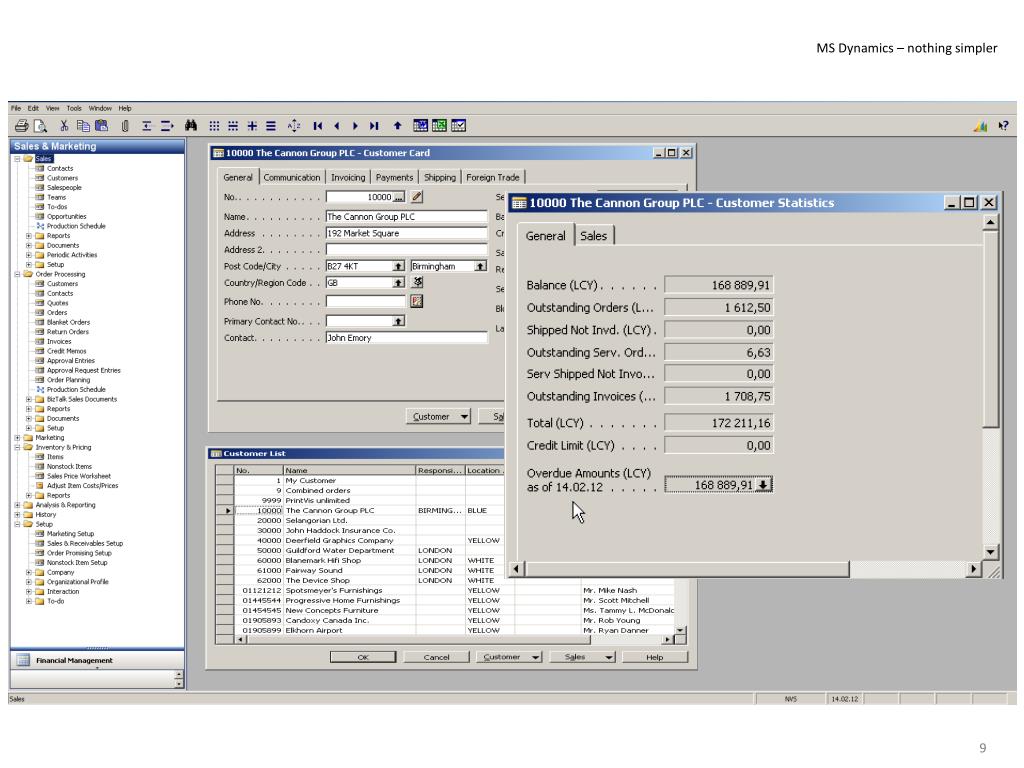Screen dimensions: 1024x768
Task: Switch to the Communication tab
Action: (292, 177)
